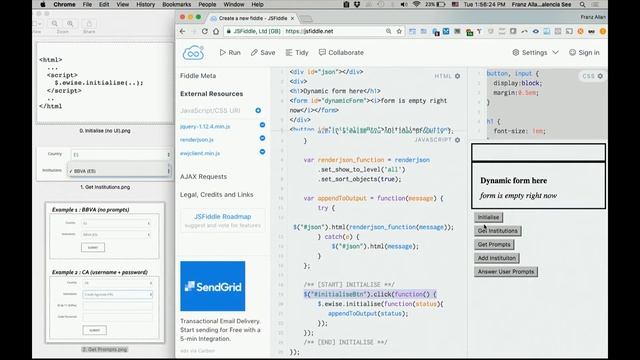Open renderjson.js link
Image resolution: width=640 pixels, height=360 pixels.
point(197,140)
